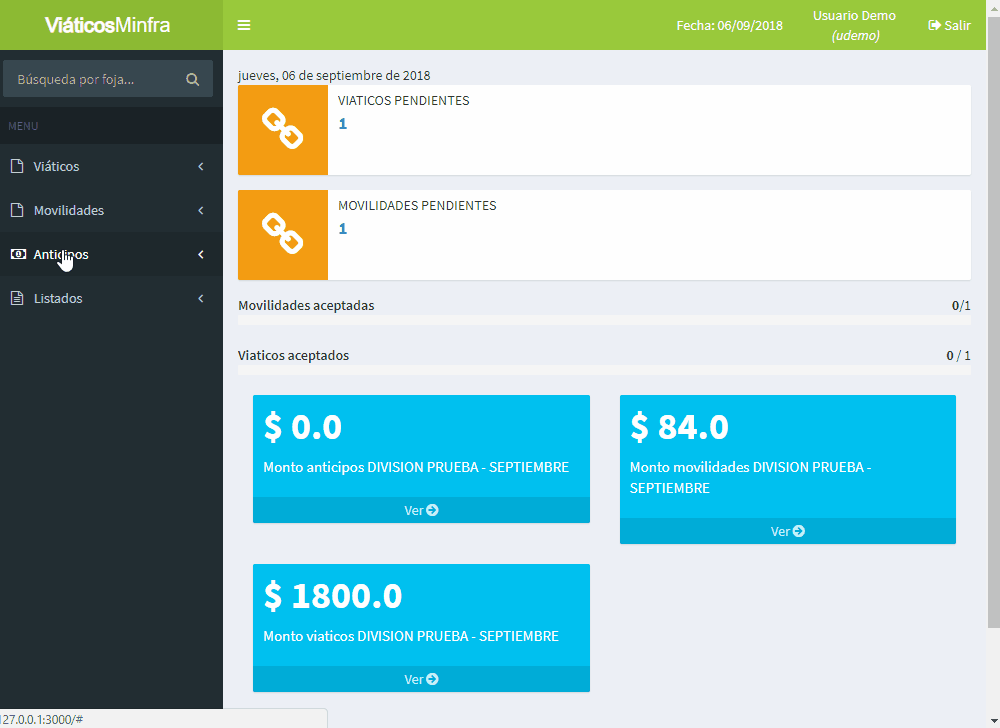Click the Movilidades aceptadas progress bar
Image resolution: width=1000 pixels, height=728 pixels.
[x=604, y=320]
